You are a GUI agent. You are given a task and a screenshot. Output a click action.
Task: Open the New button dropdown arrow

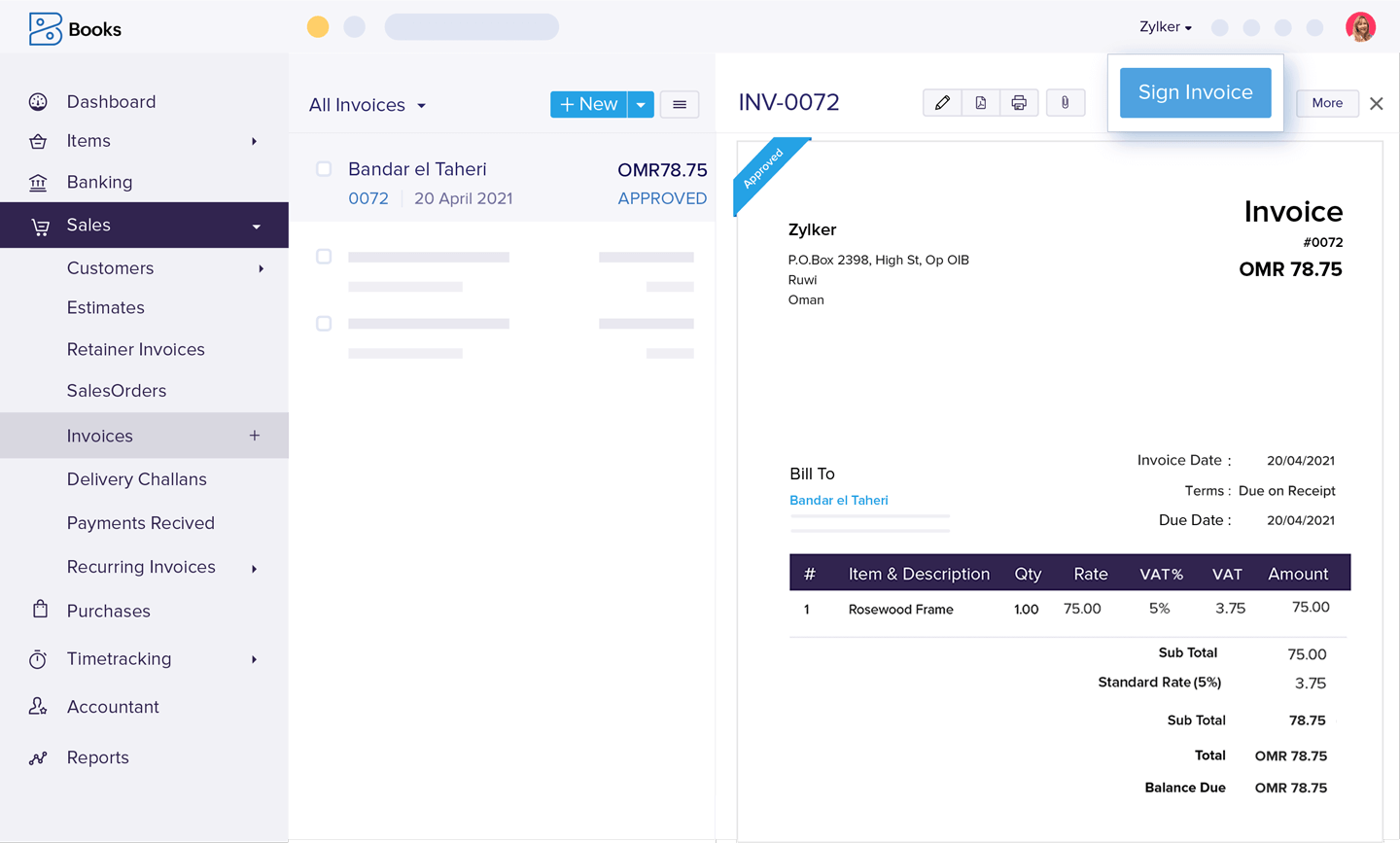point(641,105)
